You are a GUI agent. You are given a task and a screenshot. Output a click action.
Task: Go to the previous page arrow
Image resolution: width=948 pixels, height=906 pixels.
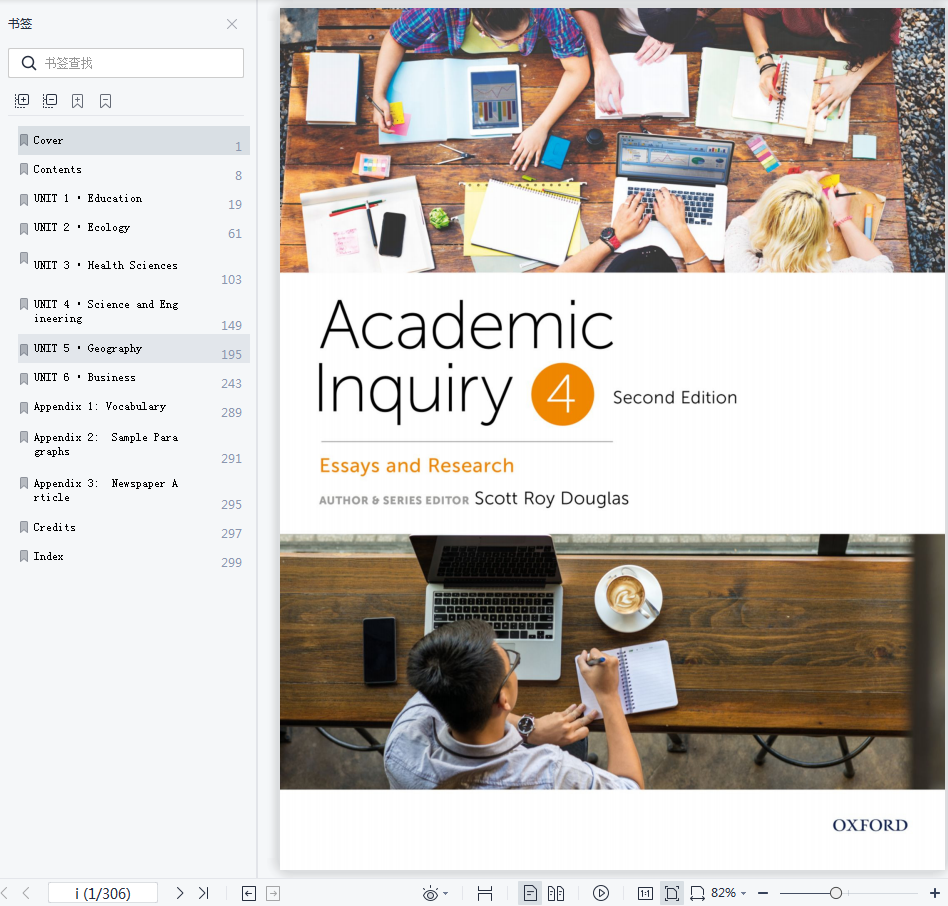[x=26, y=893]
